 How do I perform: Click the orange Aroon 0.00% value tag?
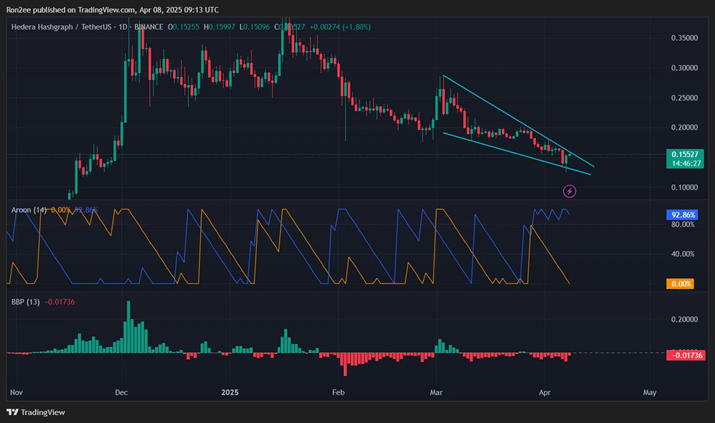[x=680, y=284]
